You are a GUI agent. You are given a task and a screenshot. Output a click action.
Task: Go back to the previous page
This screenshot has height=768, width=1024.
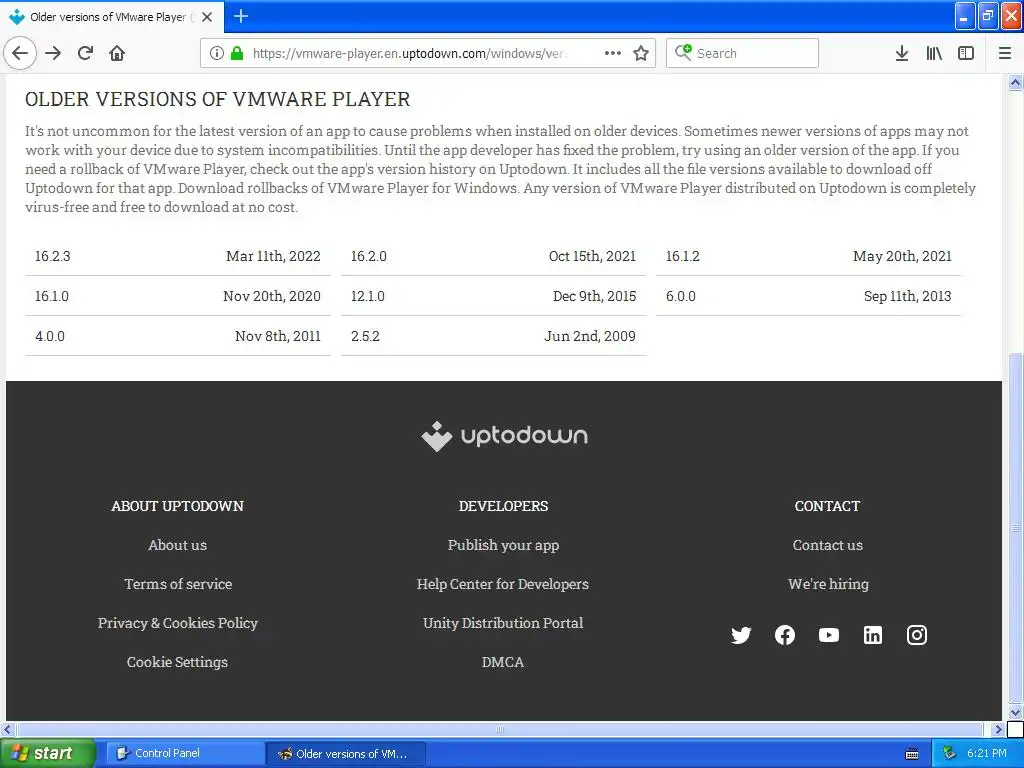click(x=20, y=53)
